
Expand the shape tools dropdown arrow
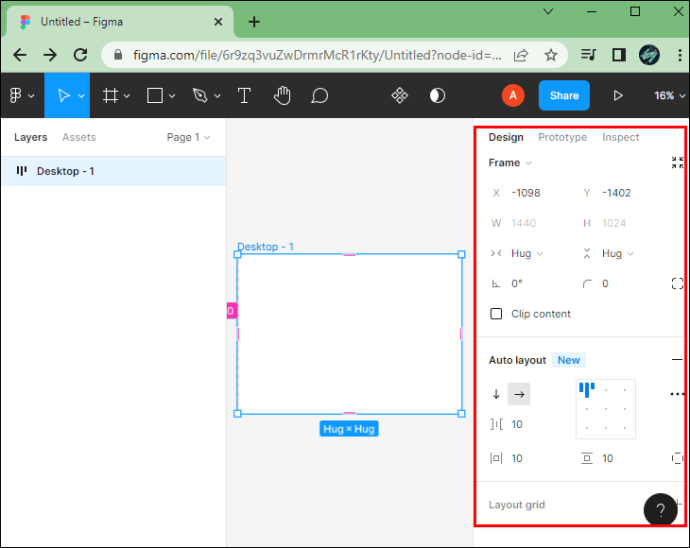click(x=172, y=96)
